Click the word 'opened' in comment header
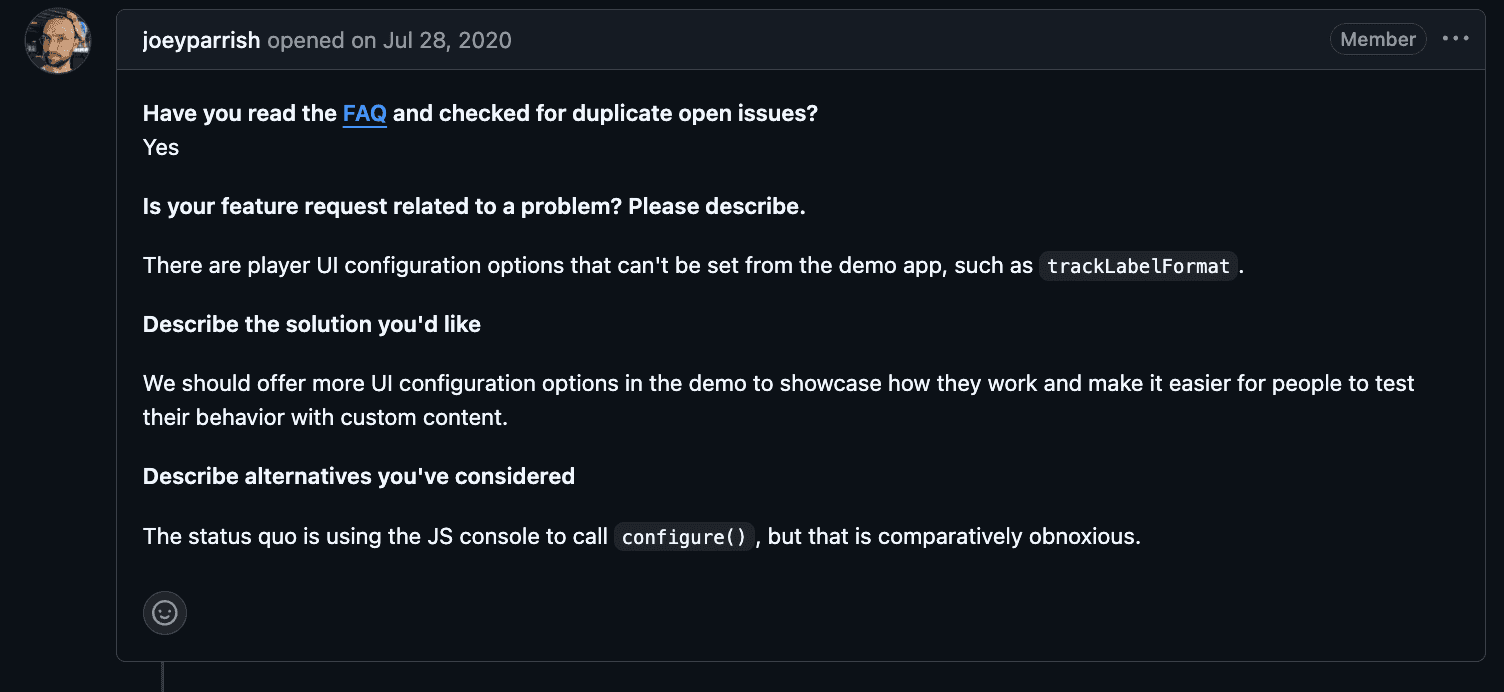1504x692 pixels. pyautogui.click(x=302, y=40)
